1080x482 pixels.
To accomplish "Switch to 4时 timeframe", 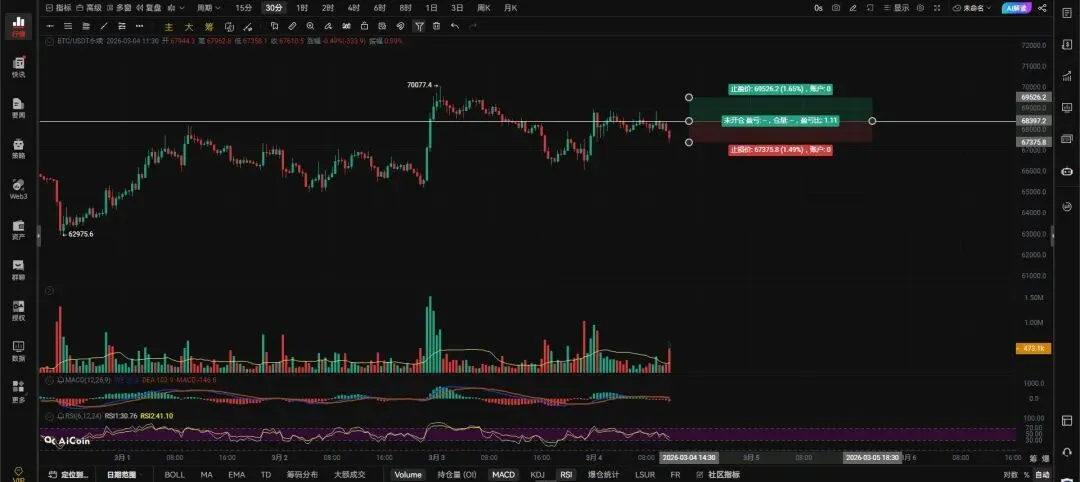I will click(x=353, y=8).
